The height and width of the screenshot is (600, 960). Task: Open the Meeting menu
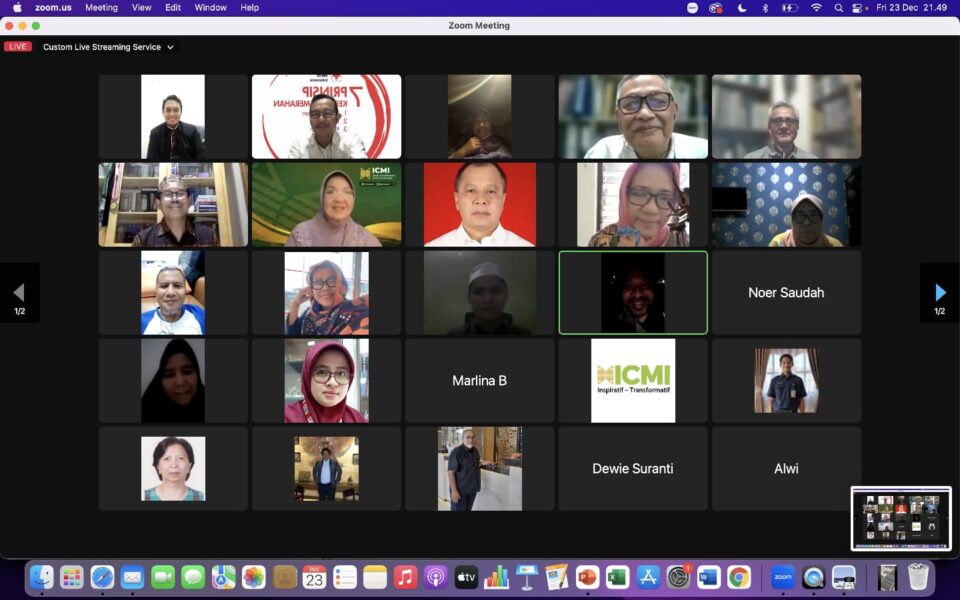click(101, 8)
